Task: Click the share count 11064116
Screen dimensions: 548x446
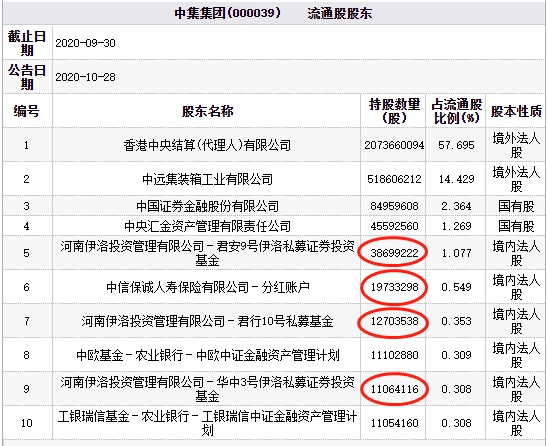Action: click(x=394, y=389)
